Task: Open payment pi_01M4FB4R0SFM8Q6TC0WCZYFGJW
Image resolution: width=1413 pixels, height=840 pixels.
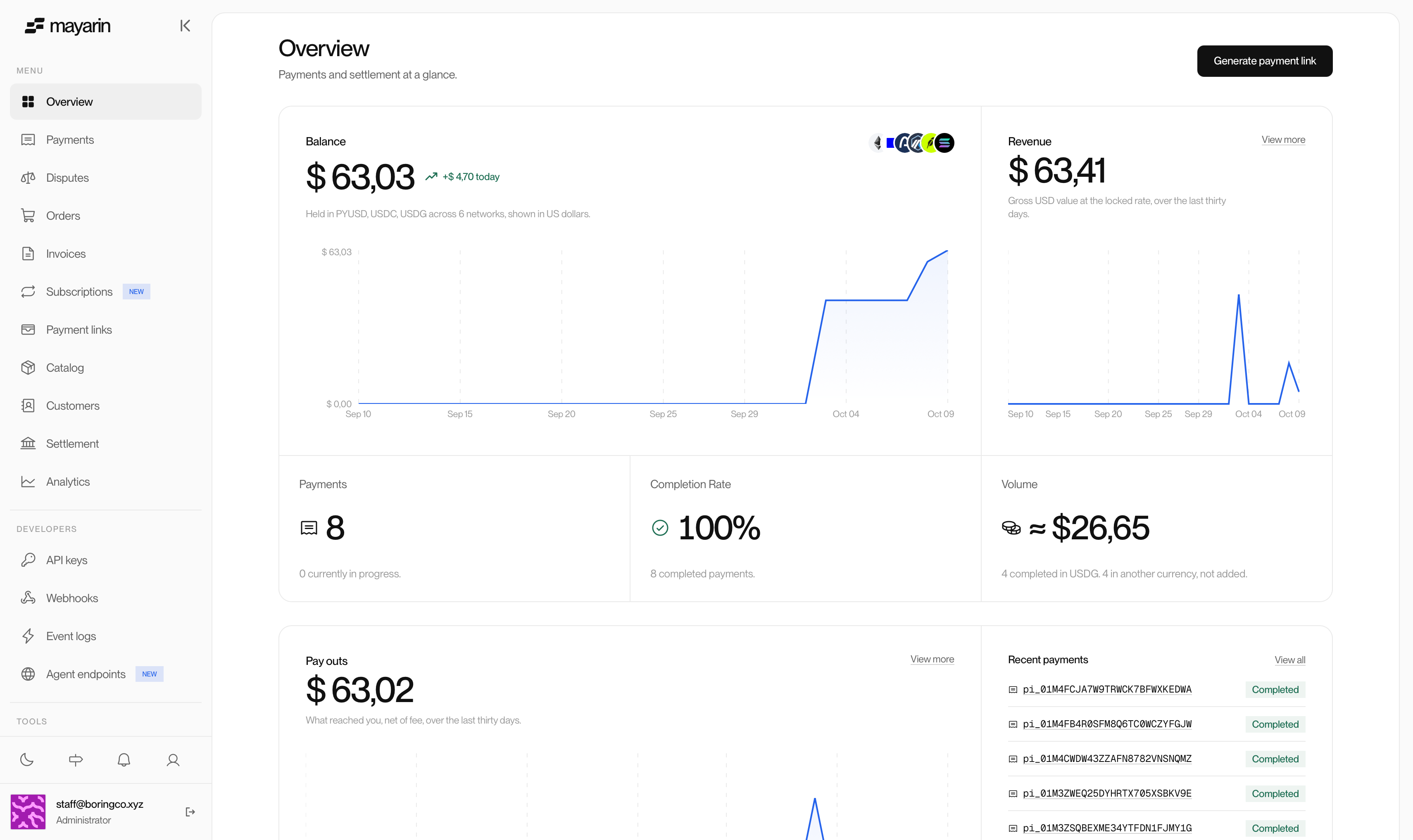Action: point(1107,724)
